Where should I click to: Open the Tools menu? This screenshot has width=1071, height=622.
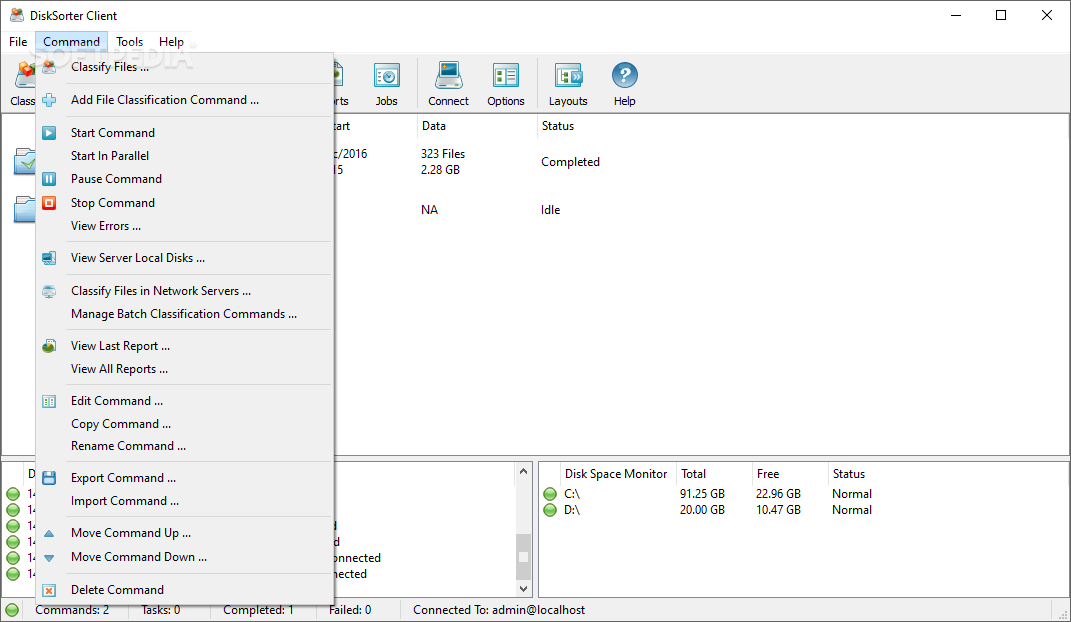pyautogui.click(x=129, y=42)
